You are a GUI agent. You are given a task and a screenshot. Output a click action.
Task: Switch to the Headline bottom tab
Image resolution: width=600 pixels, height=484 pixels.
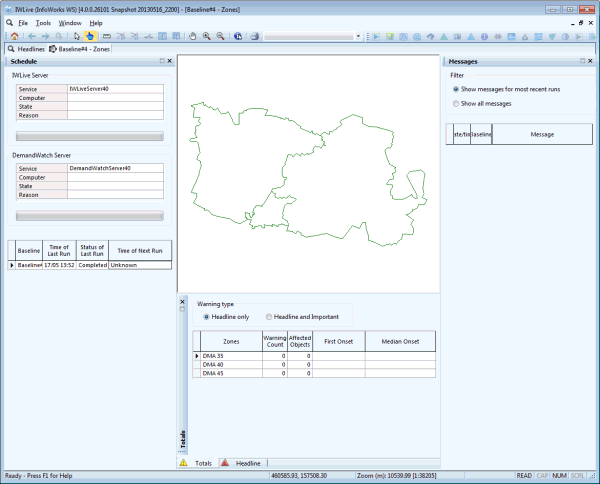(x=243, y=463)
